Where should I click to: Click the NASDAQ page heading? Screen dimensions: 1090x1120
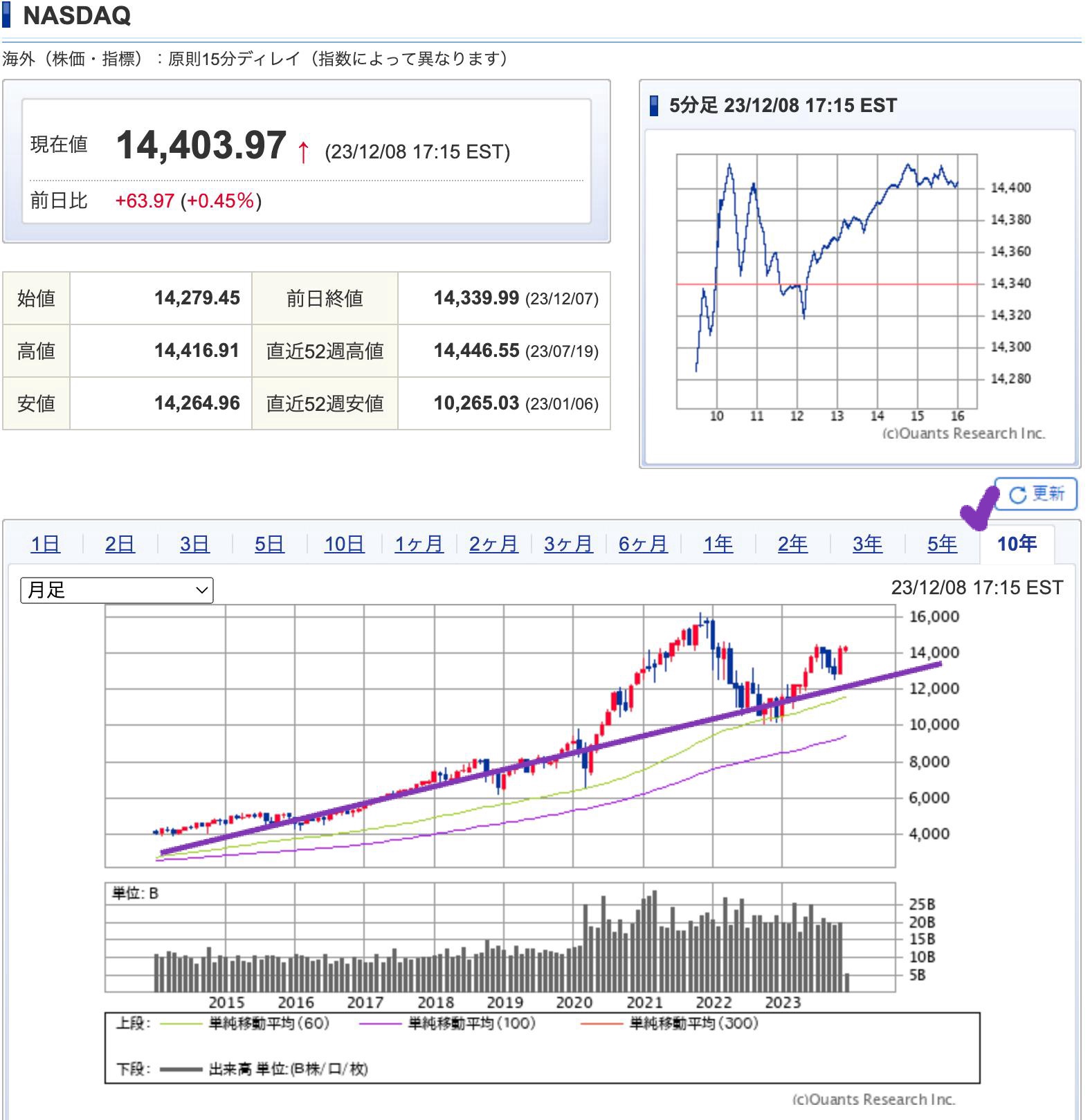77,15
